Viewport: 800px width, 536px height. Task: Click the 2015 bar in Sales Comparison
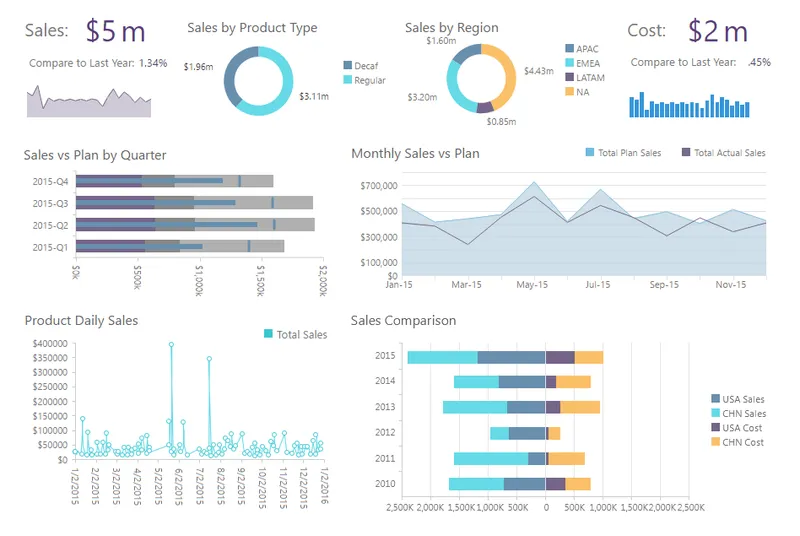505,358
